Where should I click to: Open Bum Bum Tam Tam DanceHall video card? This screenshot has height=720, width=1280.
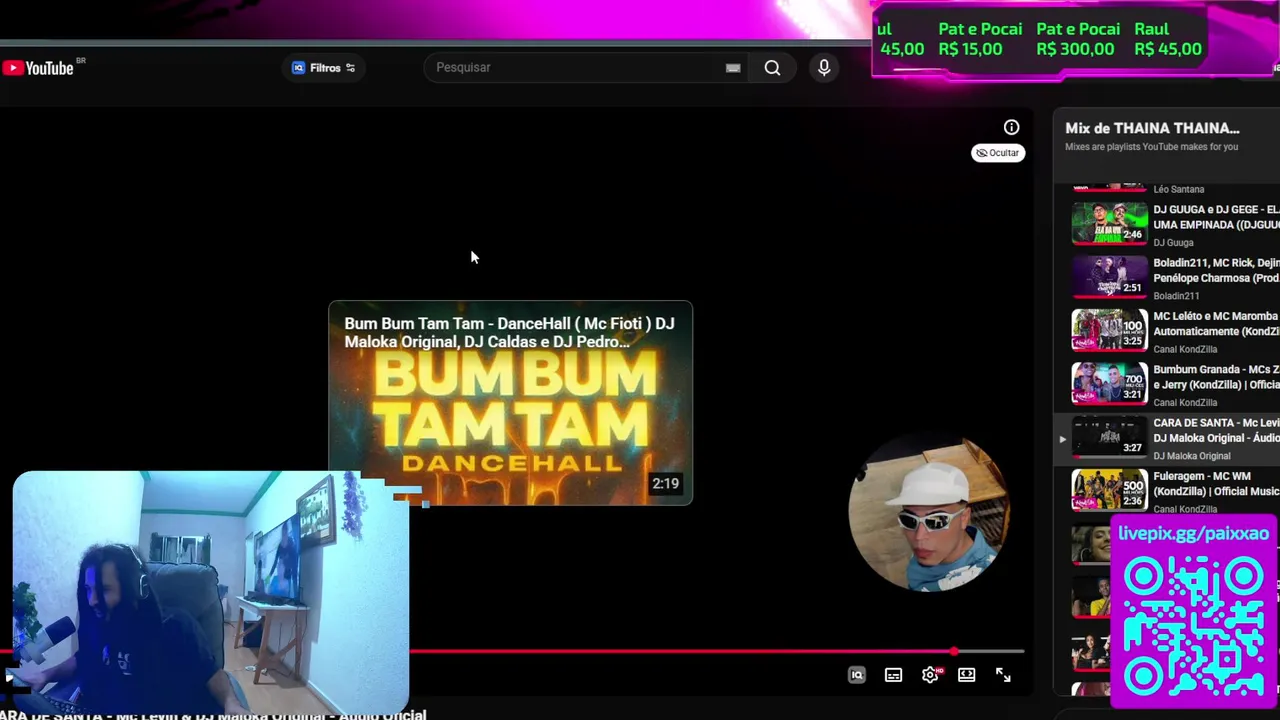[510, 403]
